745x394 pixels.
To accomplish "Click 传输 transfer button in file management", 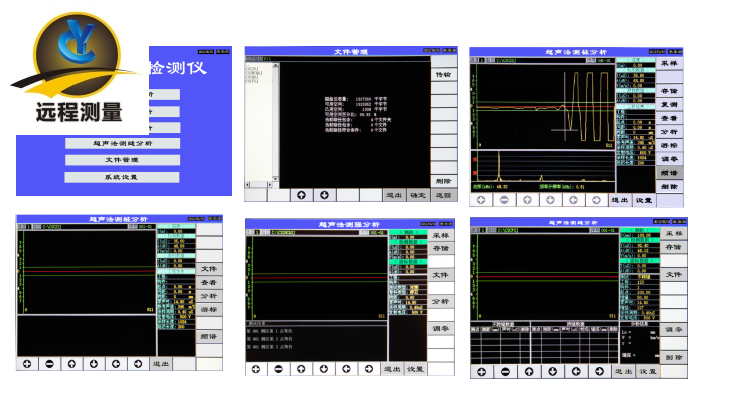I will pyautogui.click(x=444, y=75).
